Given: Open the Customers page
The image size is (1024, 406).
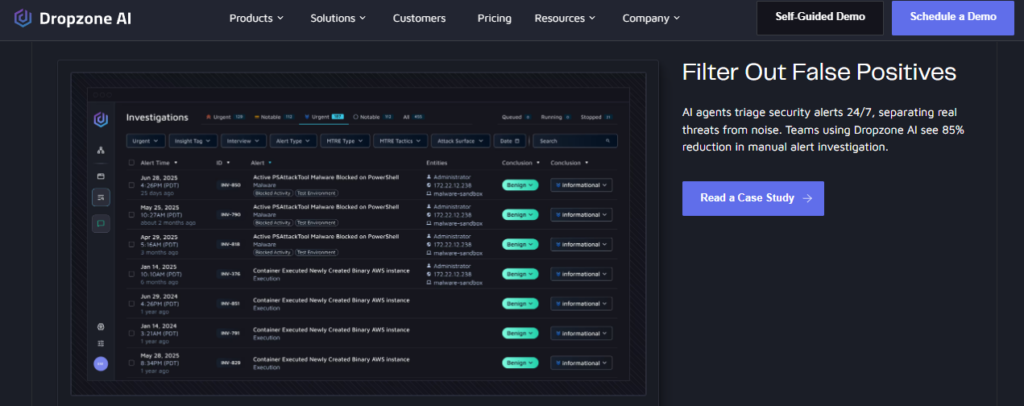Looking at the screenshot, I should (419, 18).
